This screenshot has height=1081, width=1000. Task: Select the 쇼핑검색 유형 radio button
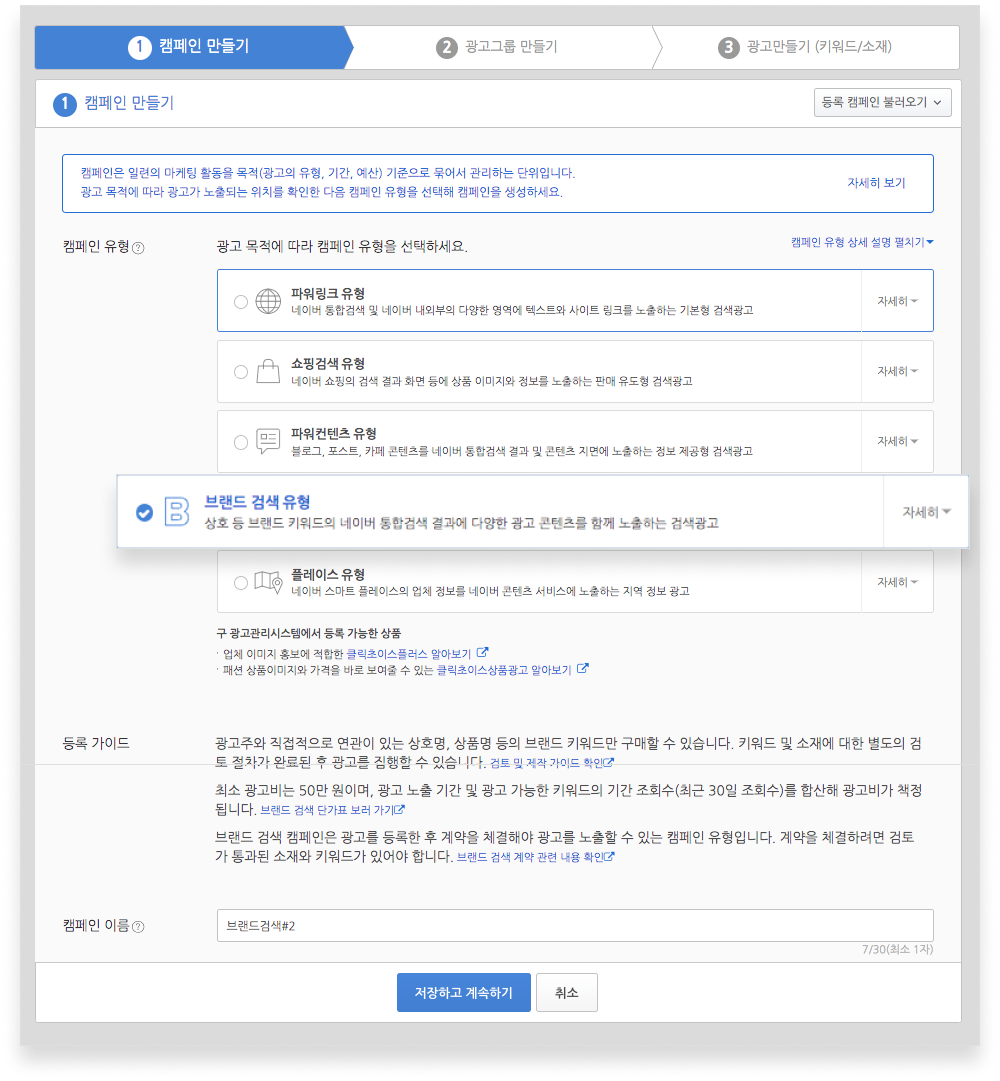pos(241,372)
